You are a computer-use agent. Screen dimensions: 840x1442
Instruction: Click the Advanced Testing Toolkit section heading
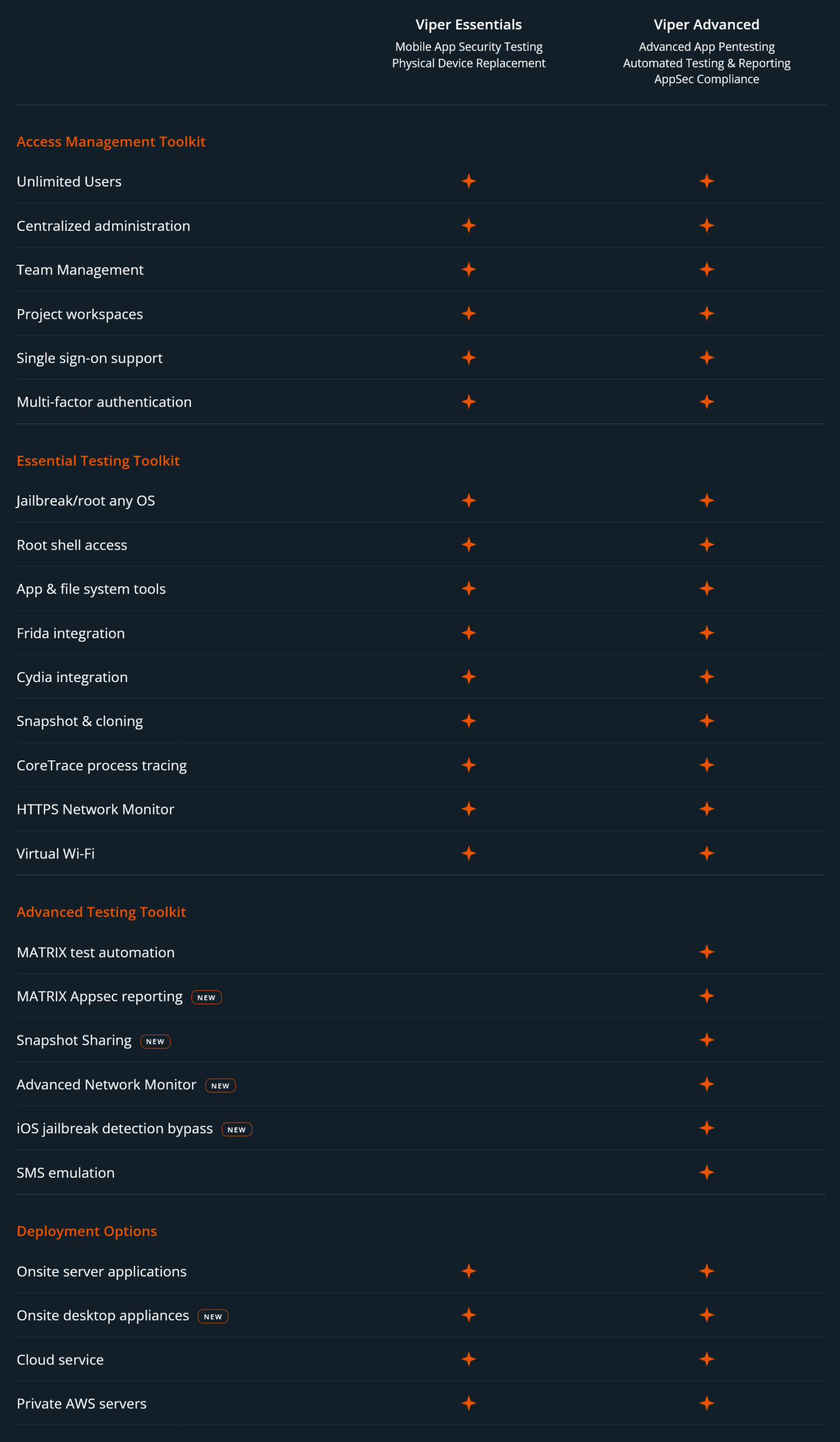click(x=101, y=911)
